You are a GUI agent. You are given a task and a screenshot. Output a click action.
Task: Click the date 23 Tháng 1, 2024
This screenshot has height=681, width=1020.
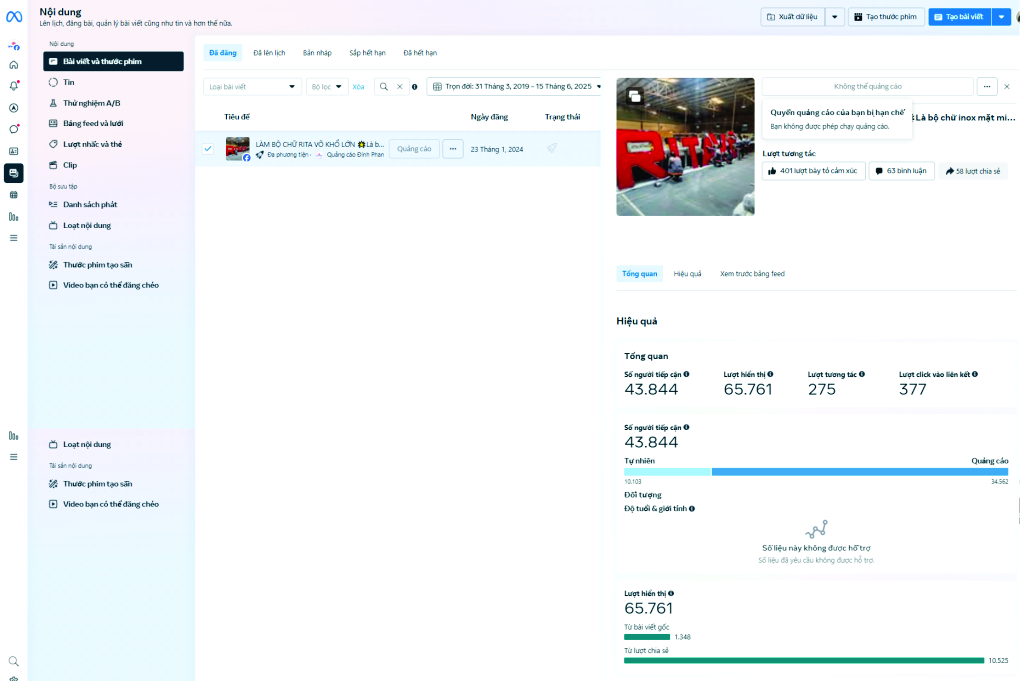click(497, 149)
